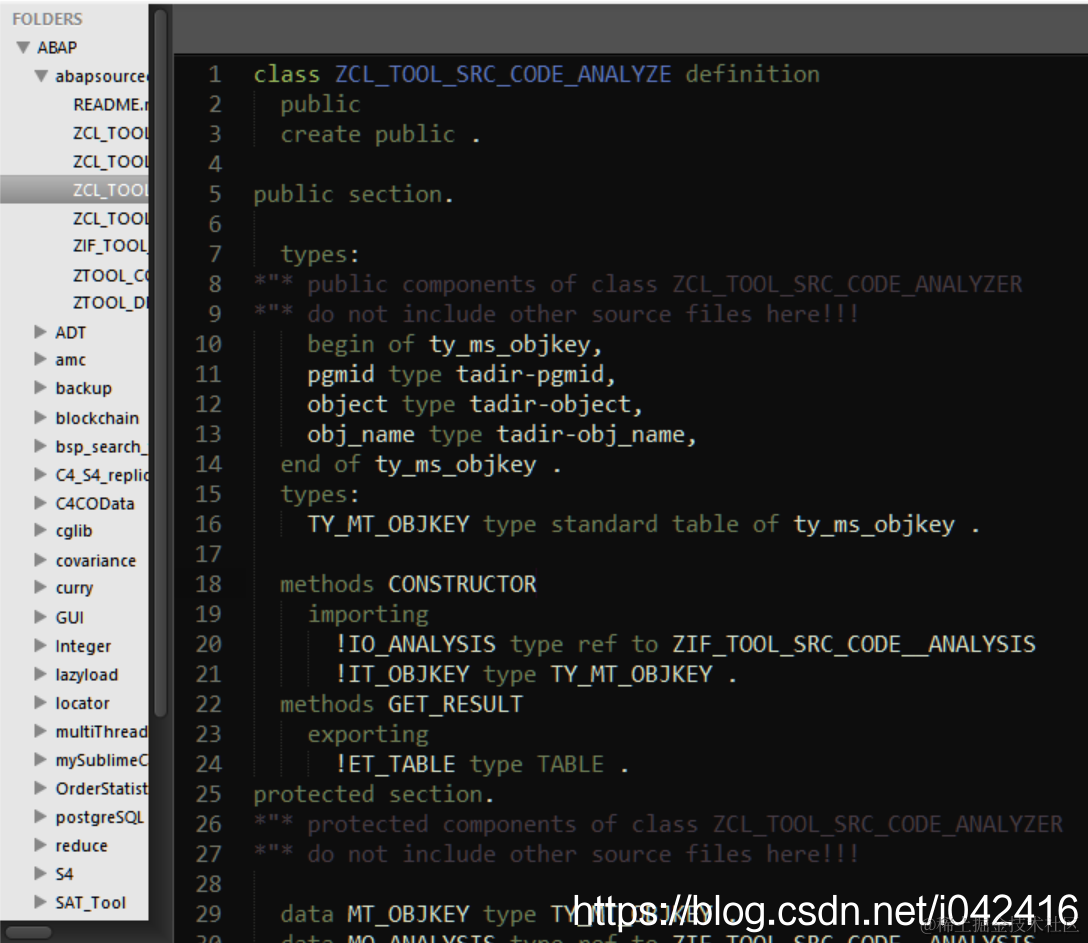1088x943 pixels.
Task: Select the mySublimeC folder name
Action: [x=101, y=760]
